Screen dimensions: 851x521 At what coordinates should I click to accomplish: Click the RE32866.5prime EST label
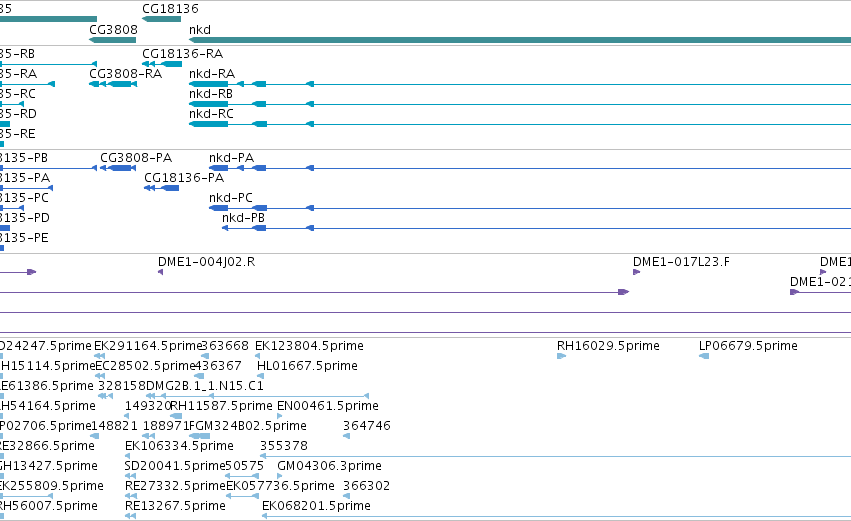point(47,447)
